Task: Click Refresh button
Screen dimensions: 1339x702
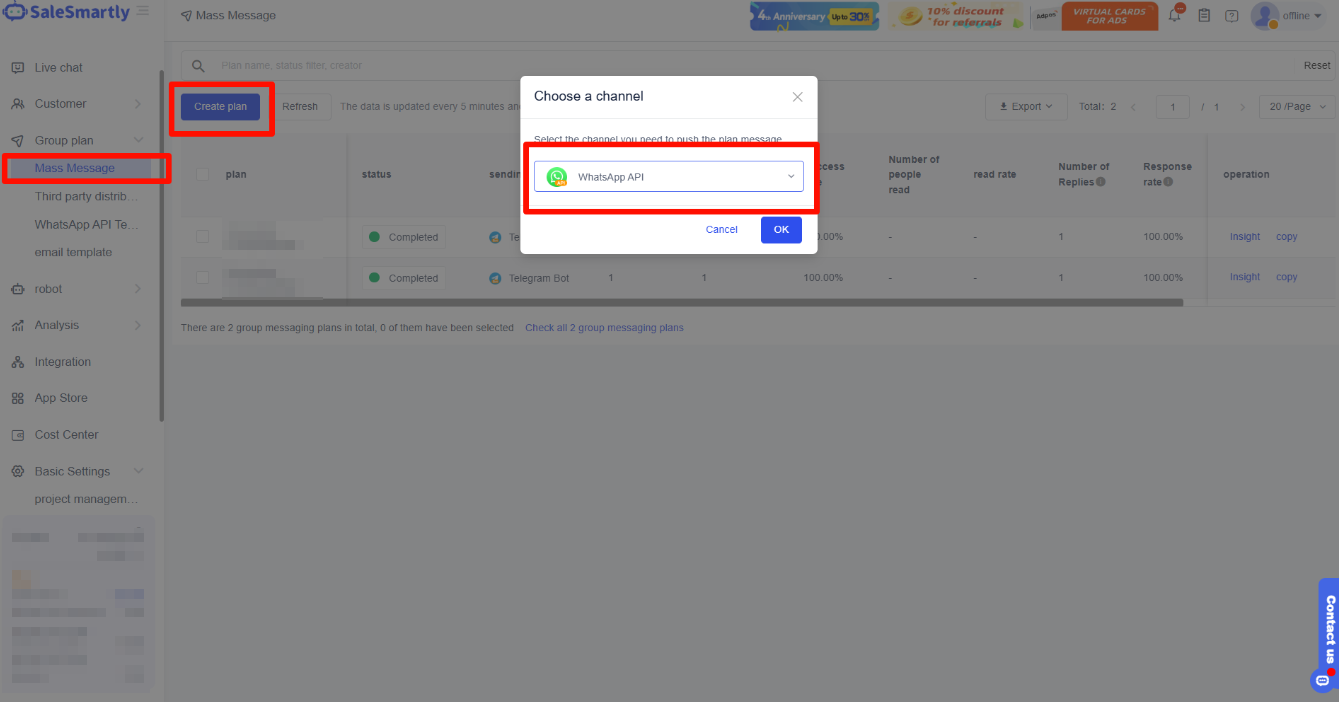Action: click(300, 107)
